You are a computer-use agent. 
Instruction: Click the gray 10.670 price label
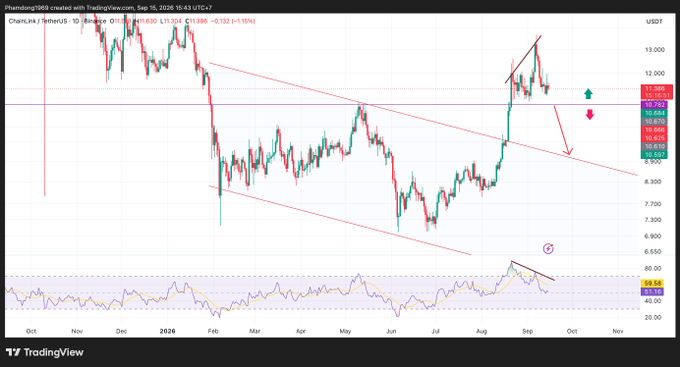click(x=654, y=121)
